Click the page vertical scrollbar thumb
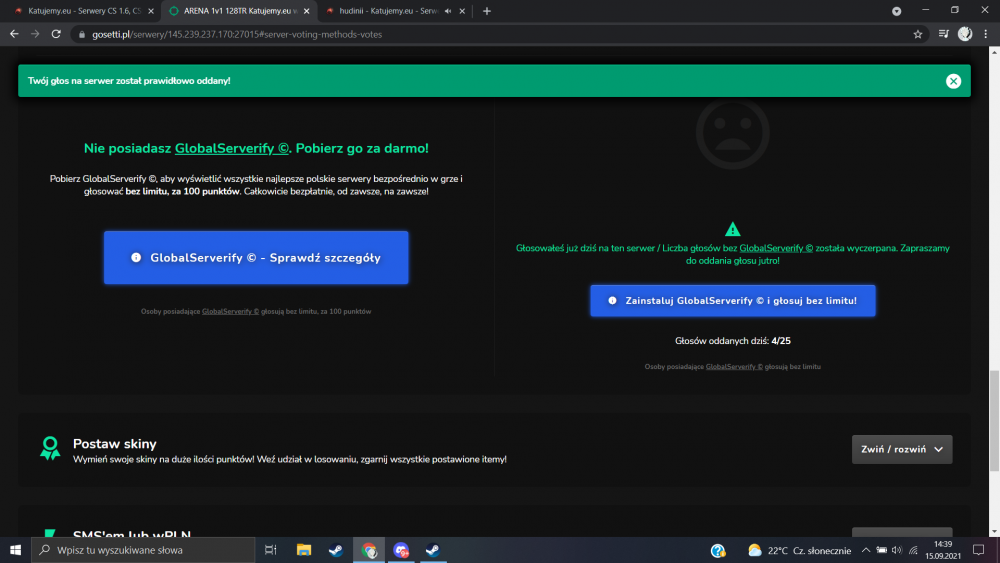The width and height of the screenshot is (1000, 563). 994,421
